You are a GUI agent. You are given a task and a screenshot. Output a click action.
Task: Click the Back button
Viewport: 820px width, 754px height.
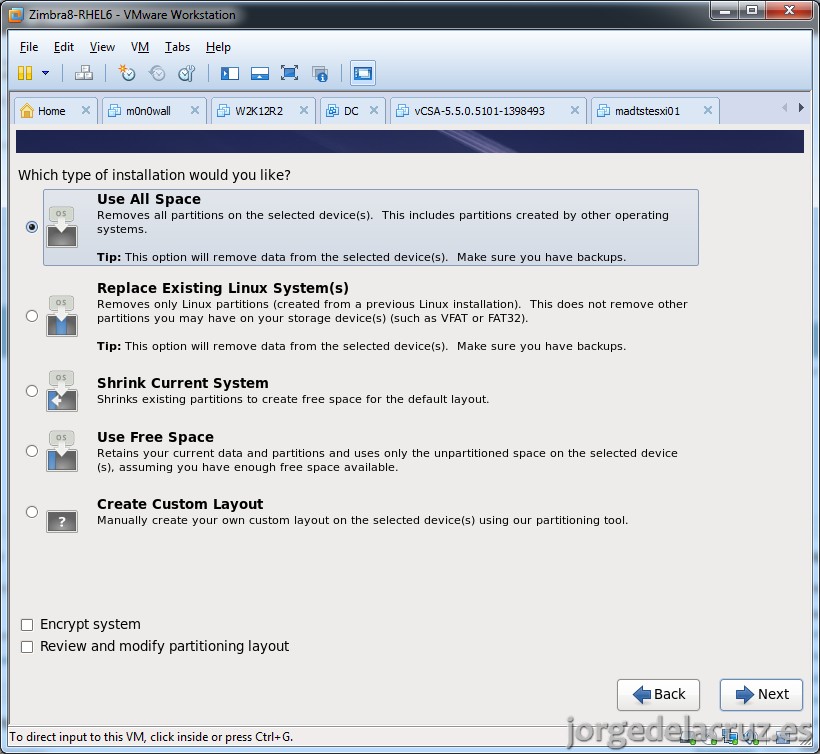[x=658, y=694]
